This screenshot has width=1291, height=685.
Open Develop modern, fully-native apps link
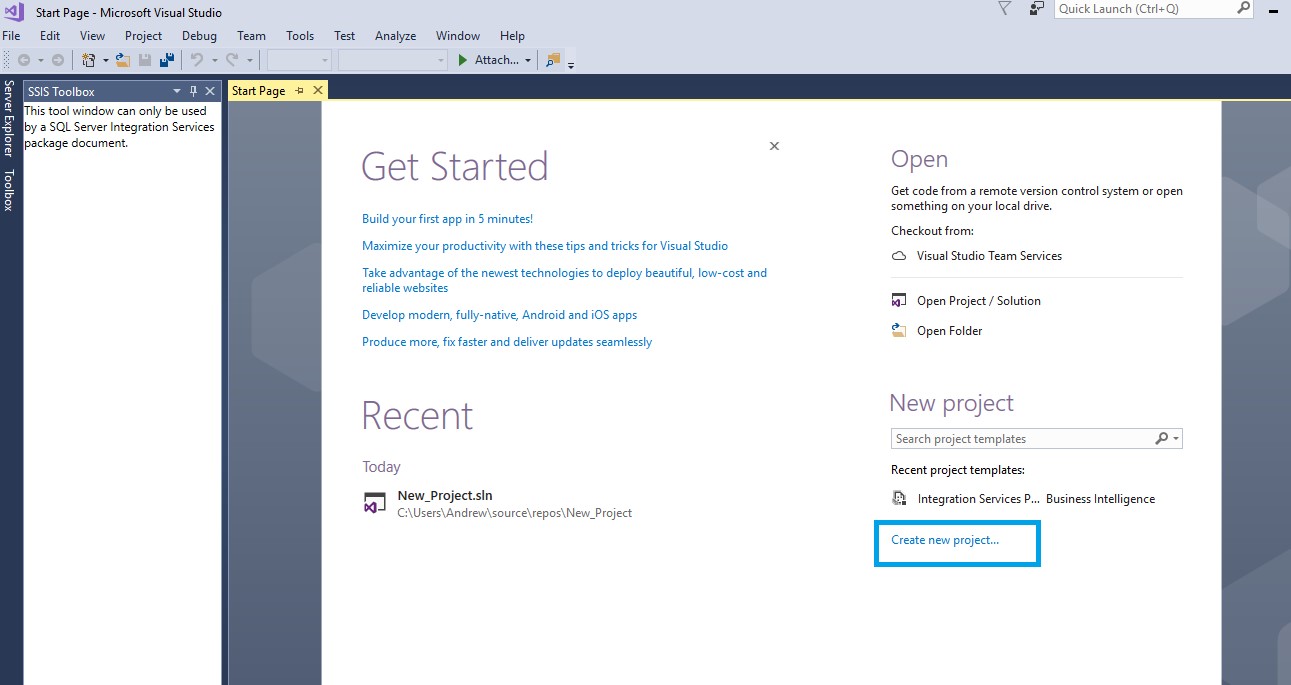[x=499, y=314]
